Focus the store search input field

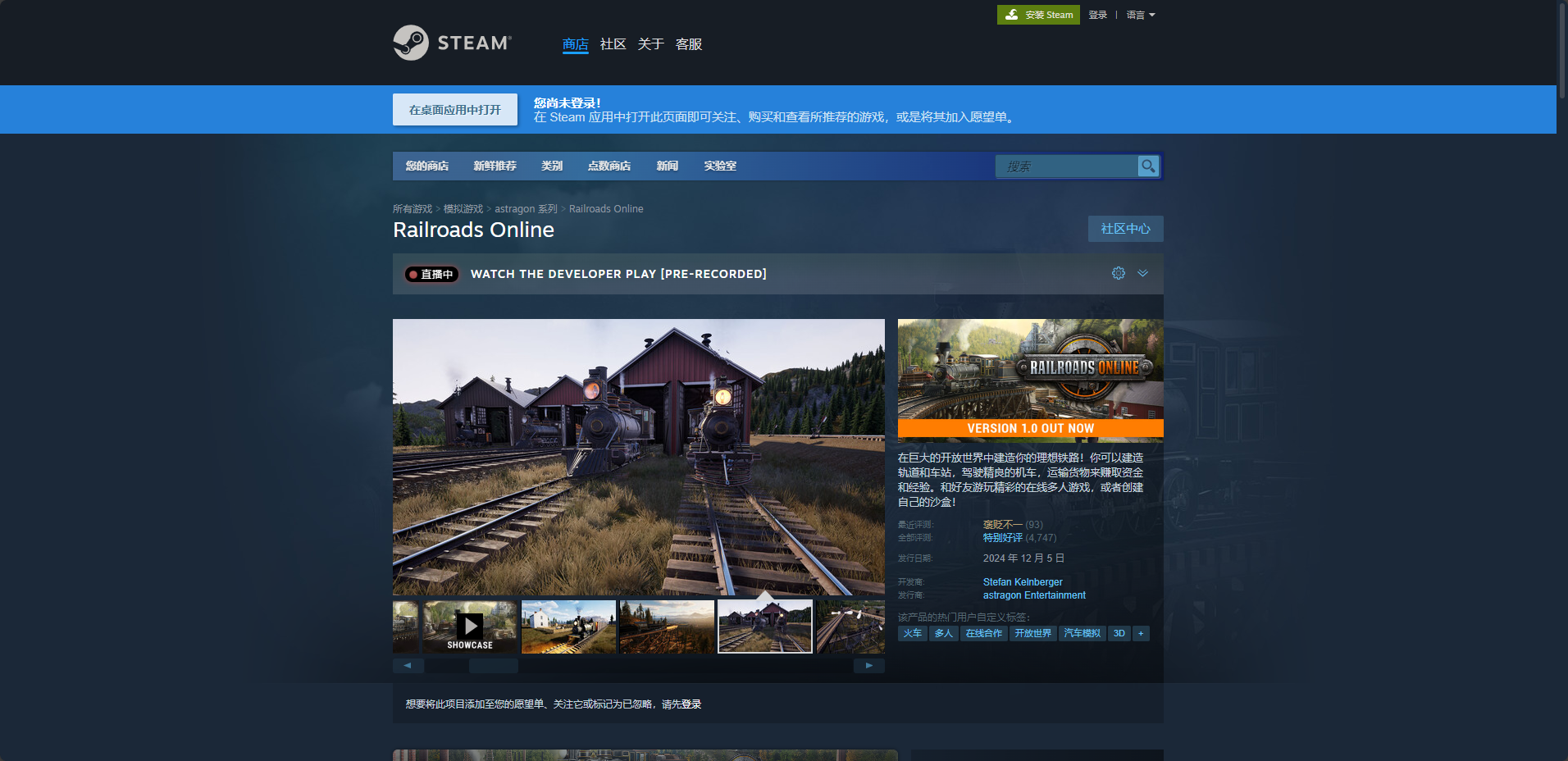click(x=1067, y=166)
